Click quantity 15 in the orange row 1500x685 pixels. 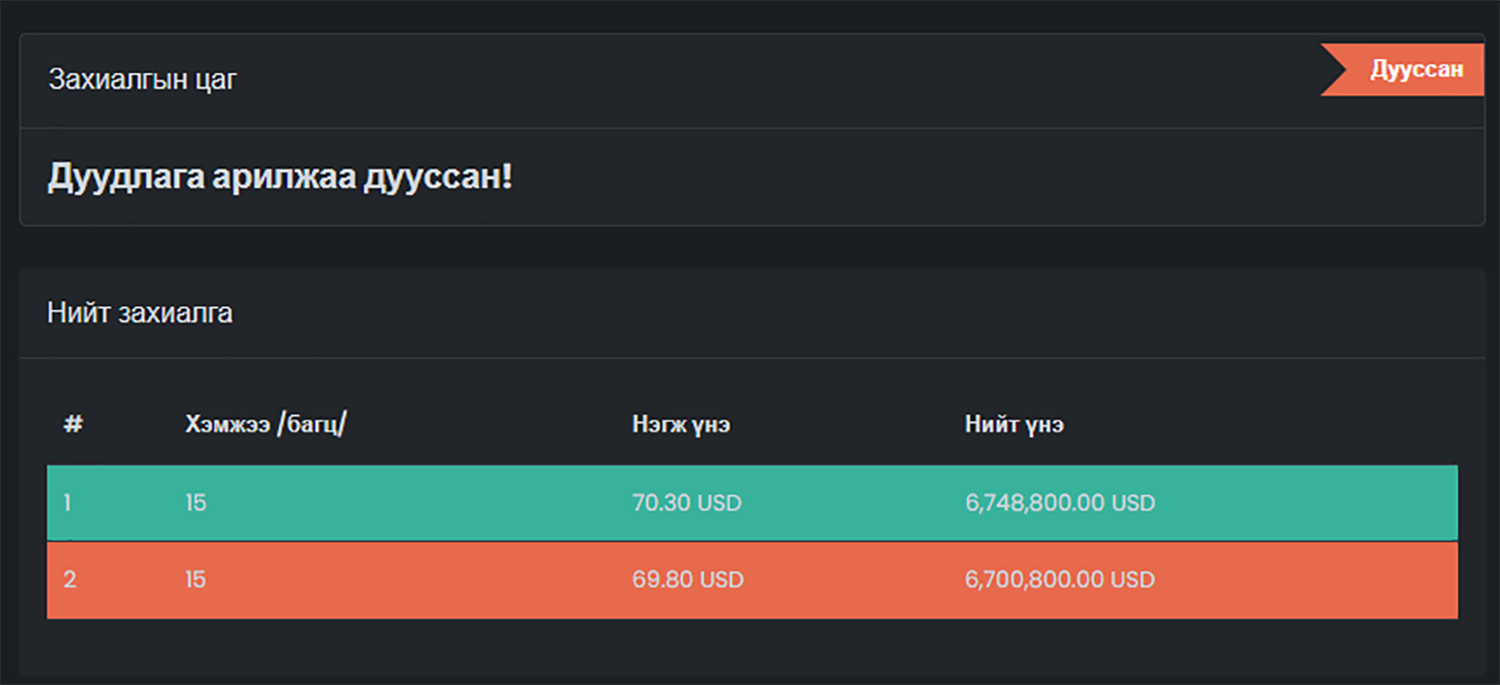195,580
